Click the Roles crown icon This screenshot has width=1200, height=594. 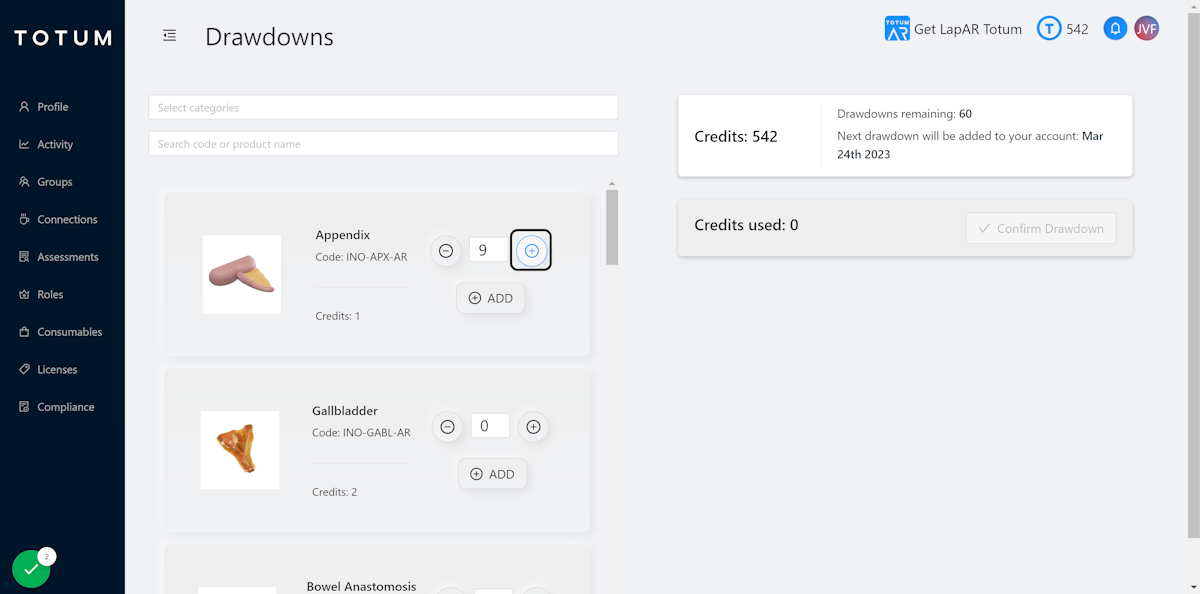(24, 294)
